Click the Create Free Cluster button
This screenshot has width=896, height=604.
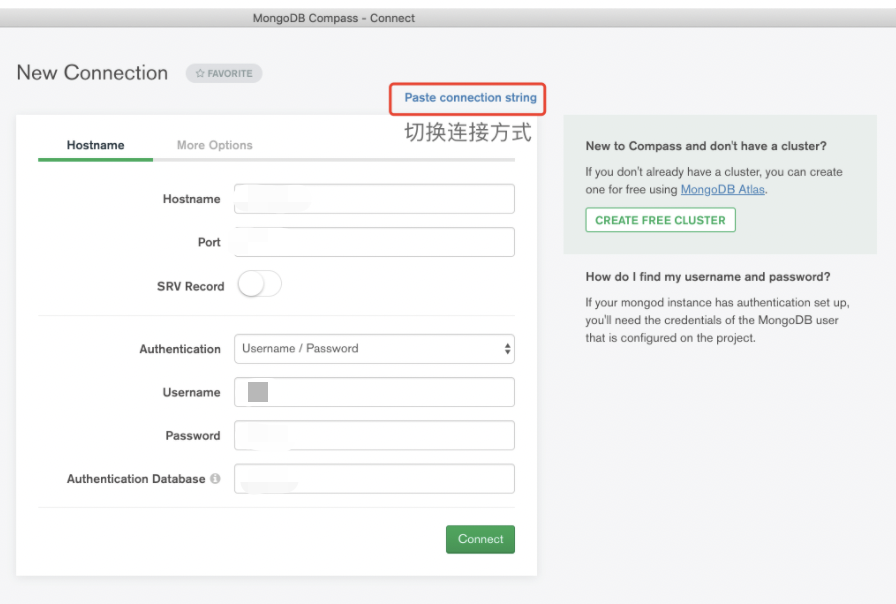coord(660,220)
